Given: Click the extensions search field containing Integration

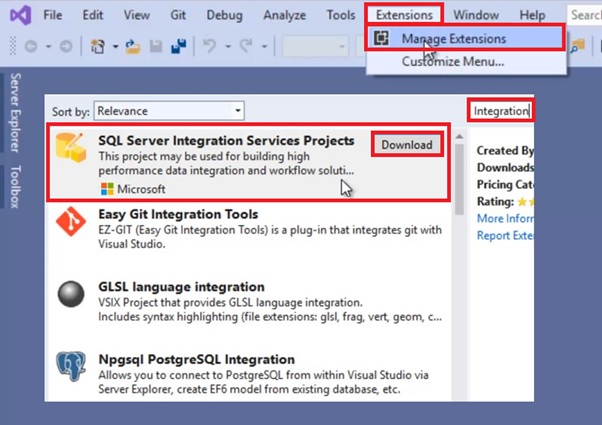Looking at the screenshot, I should (x=501, y=111).
